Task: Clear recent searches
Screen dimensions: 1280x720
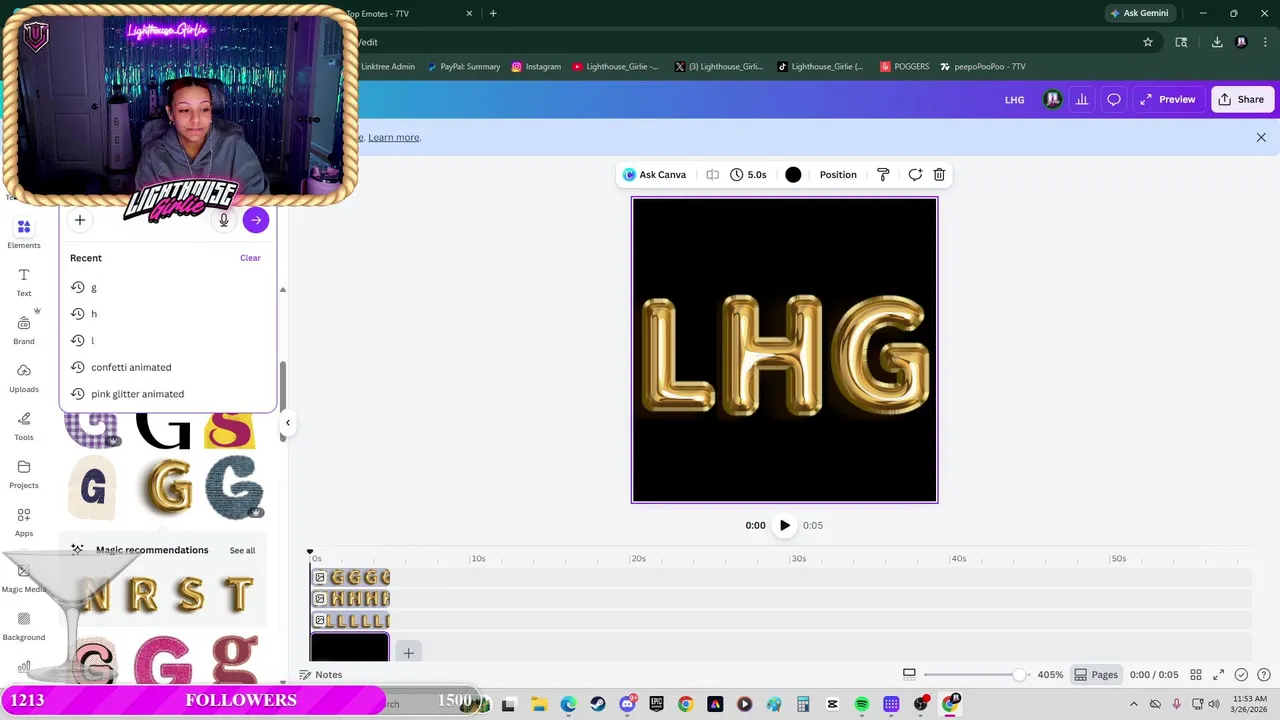Action: (x=250, y=258)
